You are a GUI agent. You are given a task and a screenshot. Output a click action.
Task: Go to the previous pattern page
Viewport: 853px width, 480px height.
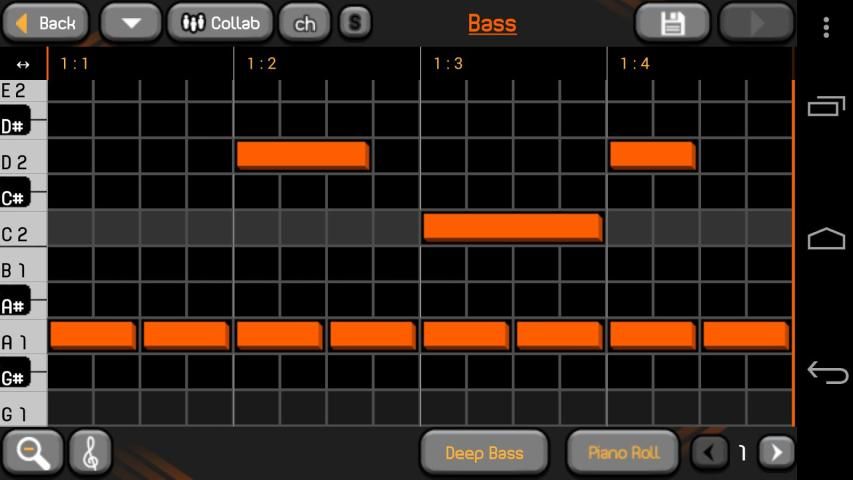coord(710,453)
